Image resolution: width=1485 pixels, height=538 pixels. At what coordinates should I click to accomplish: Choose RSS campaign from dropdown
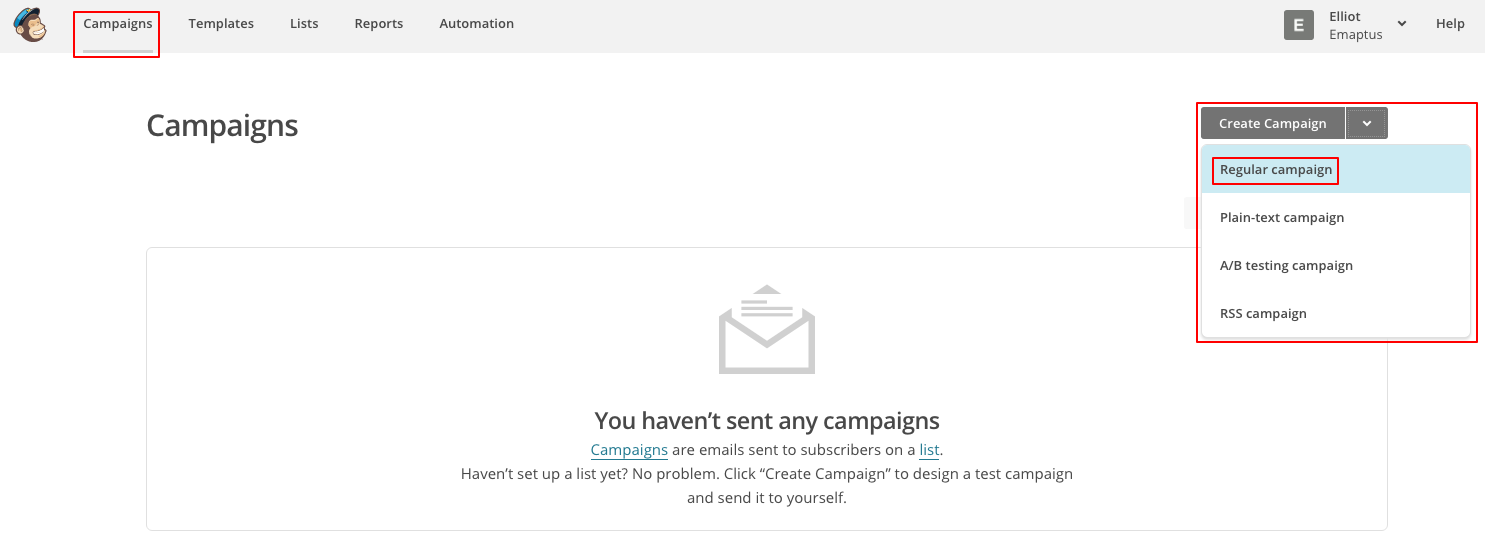point(1263,314)
